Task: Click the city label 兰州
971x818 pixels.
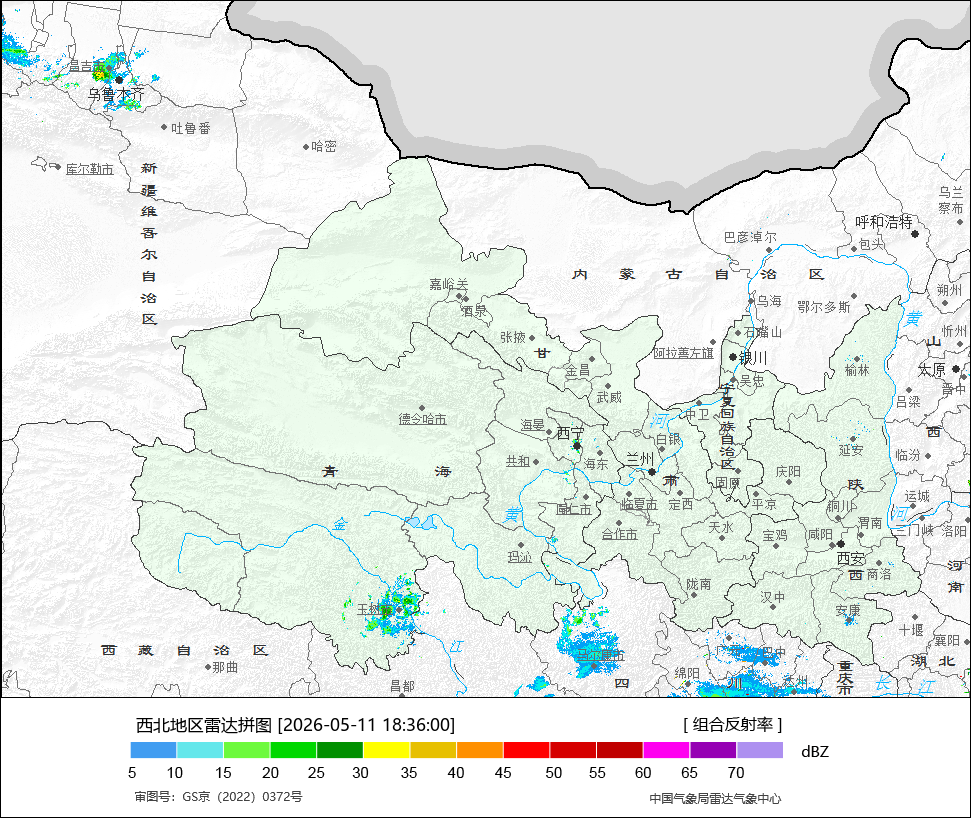Action: click(640, 459)
